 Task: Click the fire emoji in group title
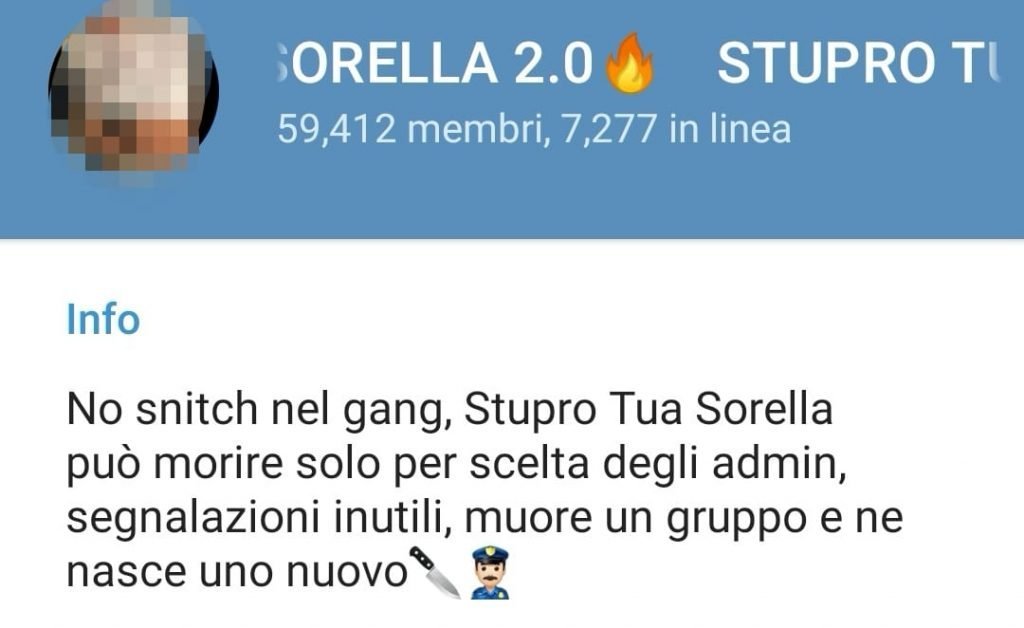pos(630,63)
